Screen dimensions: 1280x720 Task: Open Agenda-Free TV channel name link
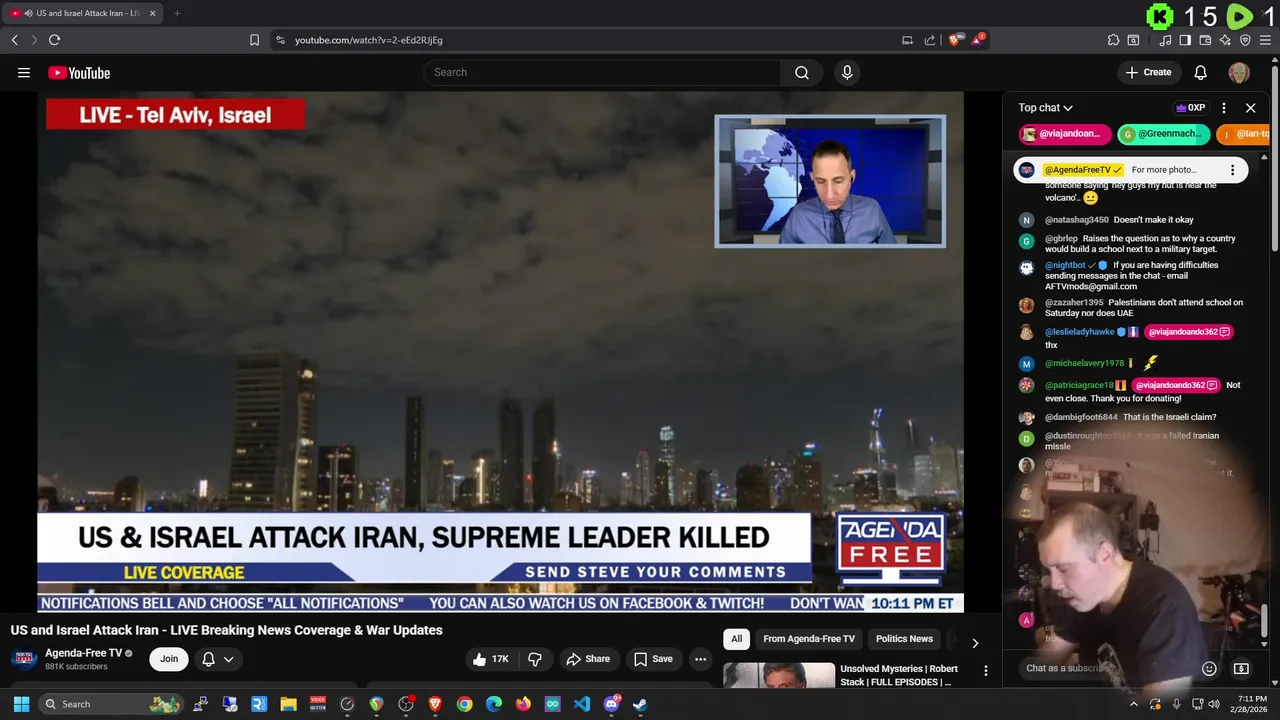83,653
